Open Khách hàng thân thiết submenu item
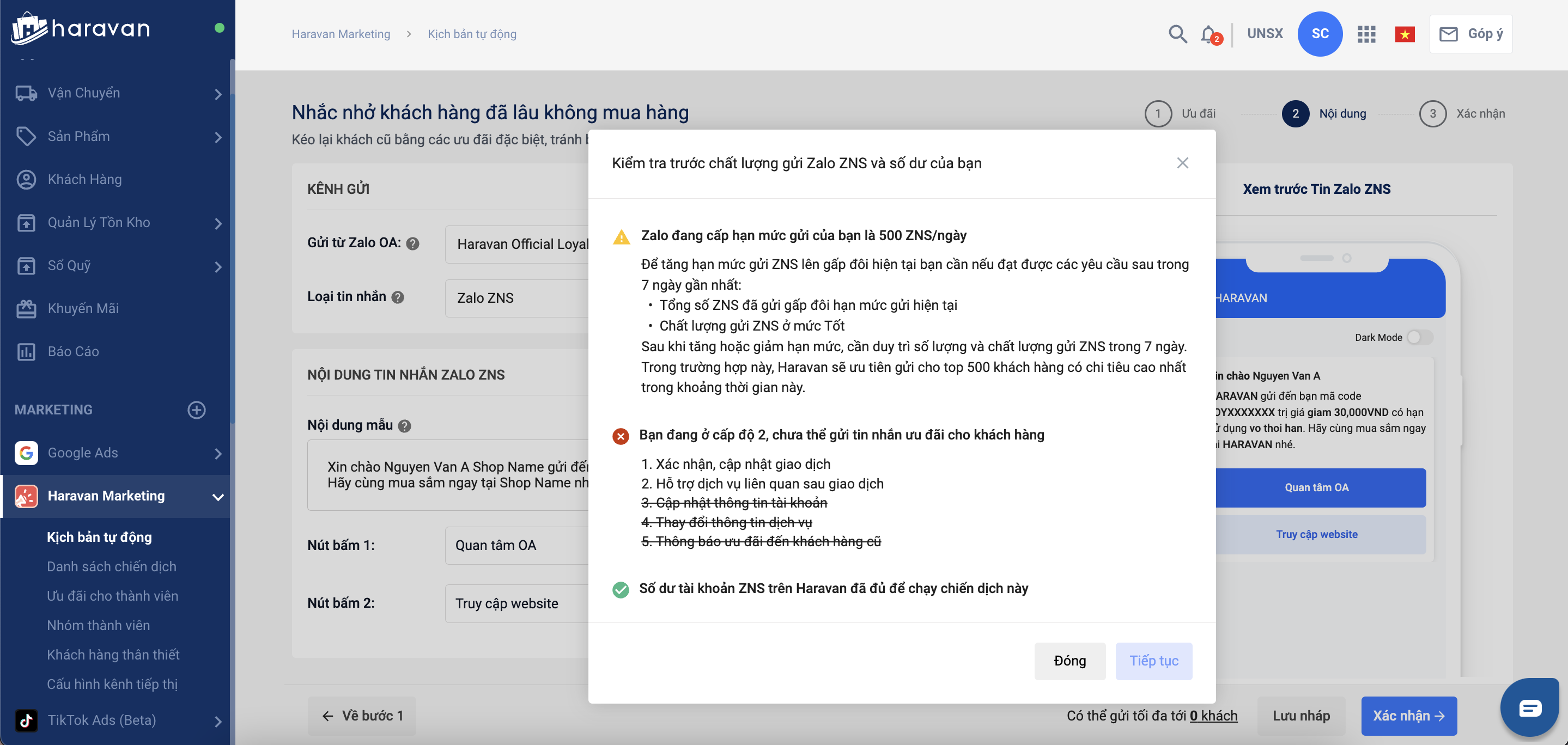 coord(113,654)
